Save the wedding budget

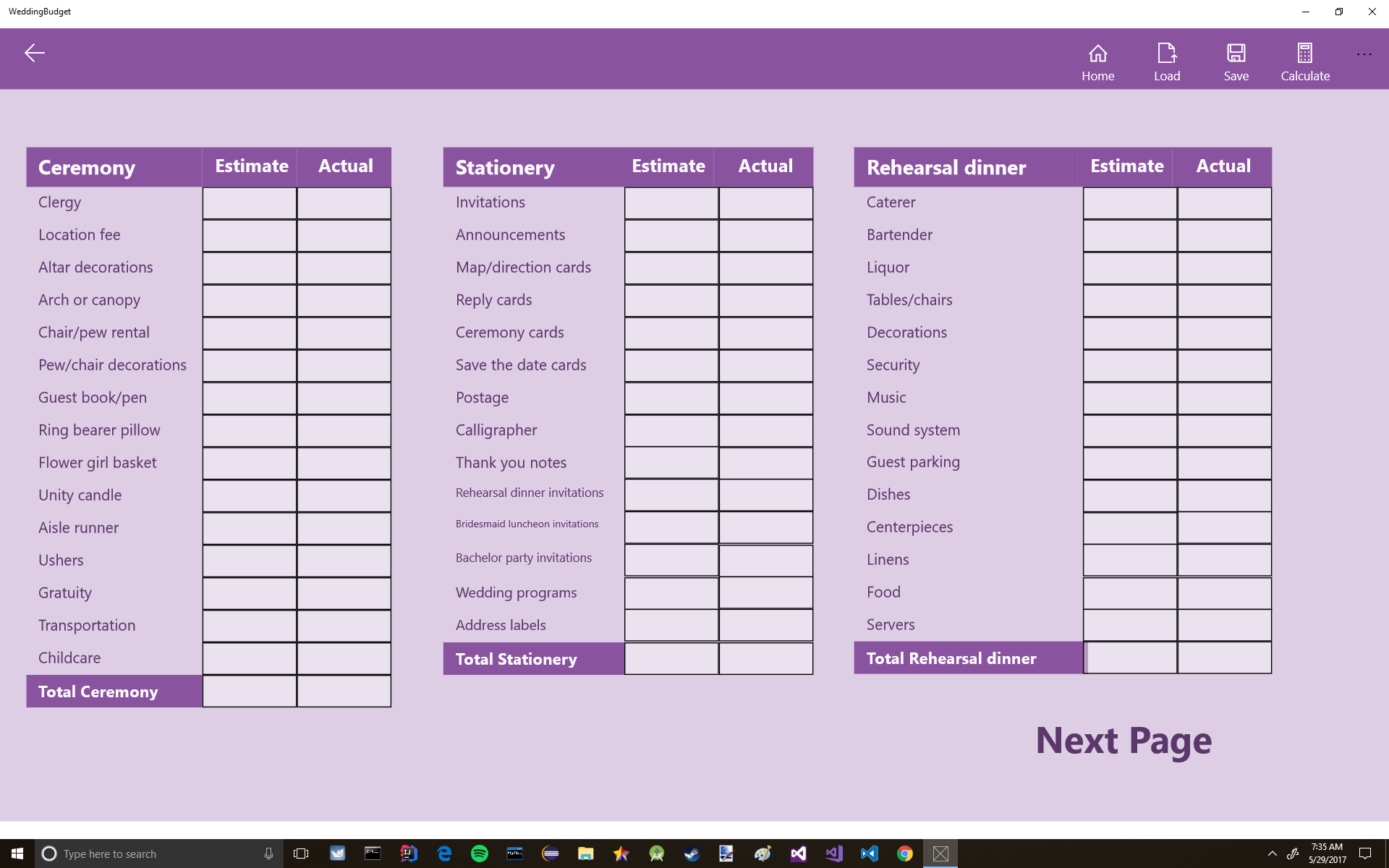tap(1236, 61)
